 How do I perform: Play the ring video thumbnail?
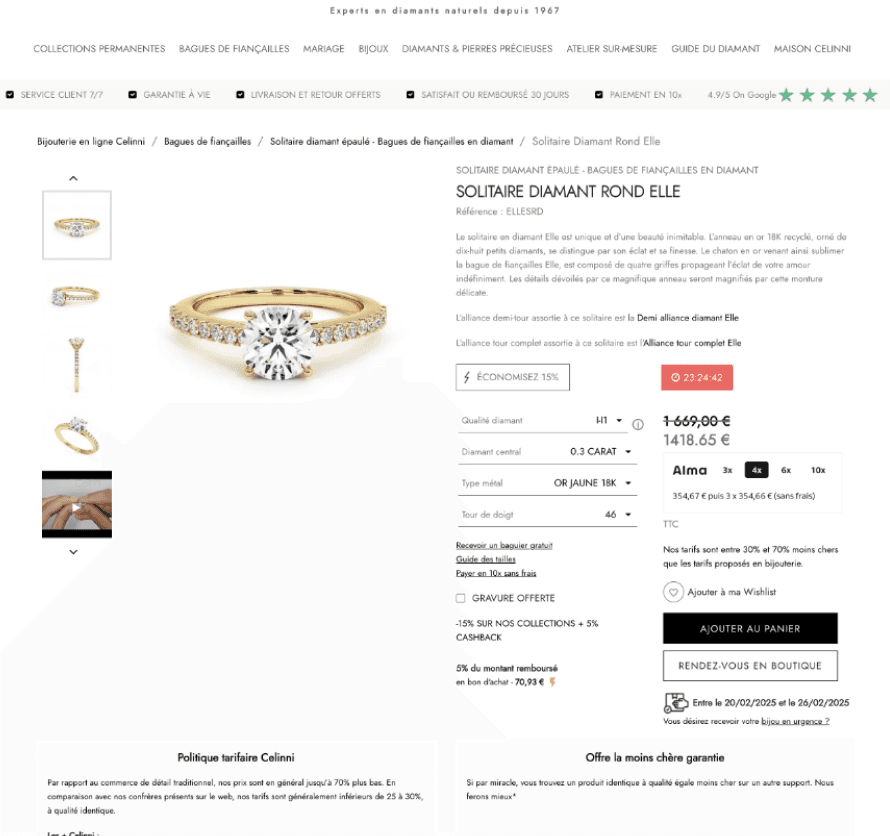[x=77, y=505]
